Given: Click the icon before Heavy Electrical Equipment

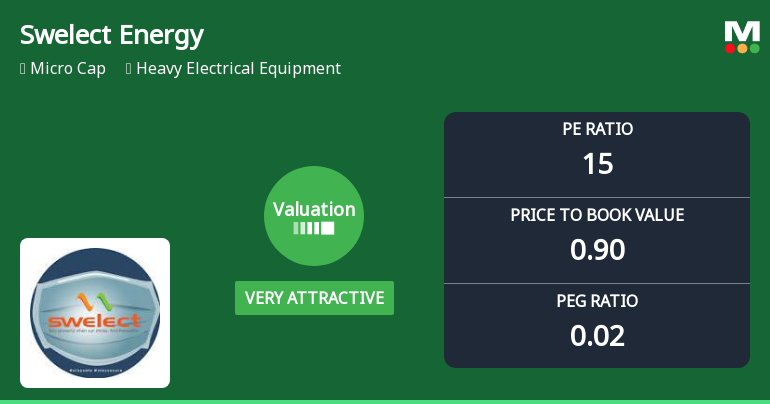Looking at the screenshot, I should click(x=129, y=69).
